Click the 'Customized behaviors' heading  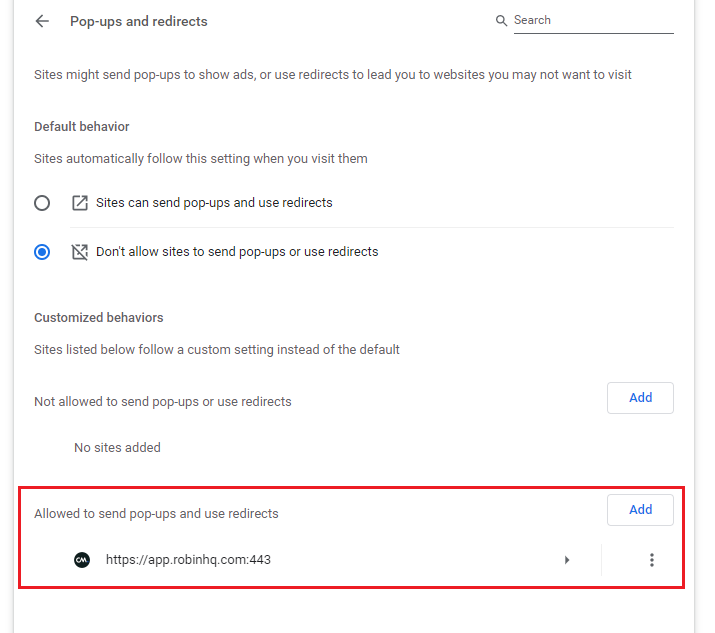pyautogui.click(x=99, y=318)
